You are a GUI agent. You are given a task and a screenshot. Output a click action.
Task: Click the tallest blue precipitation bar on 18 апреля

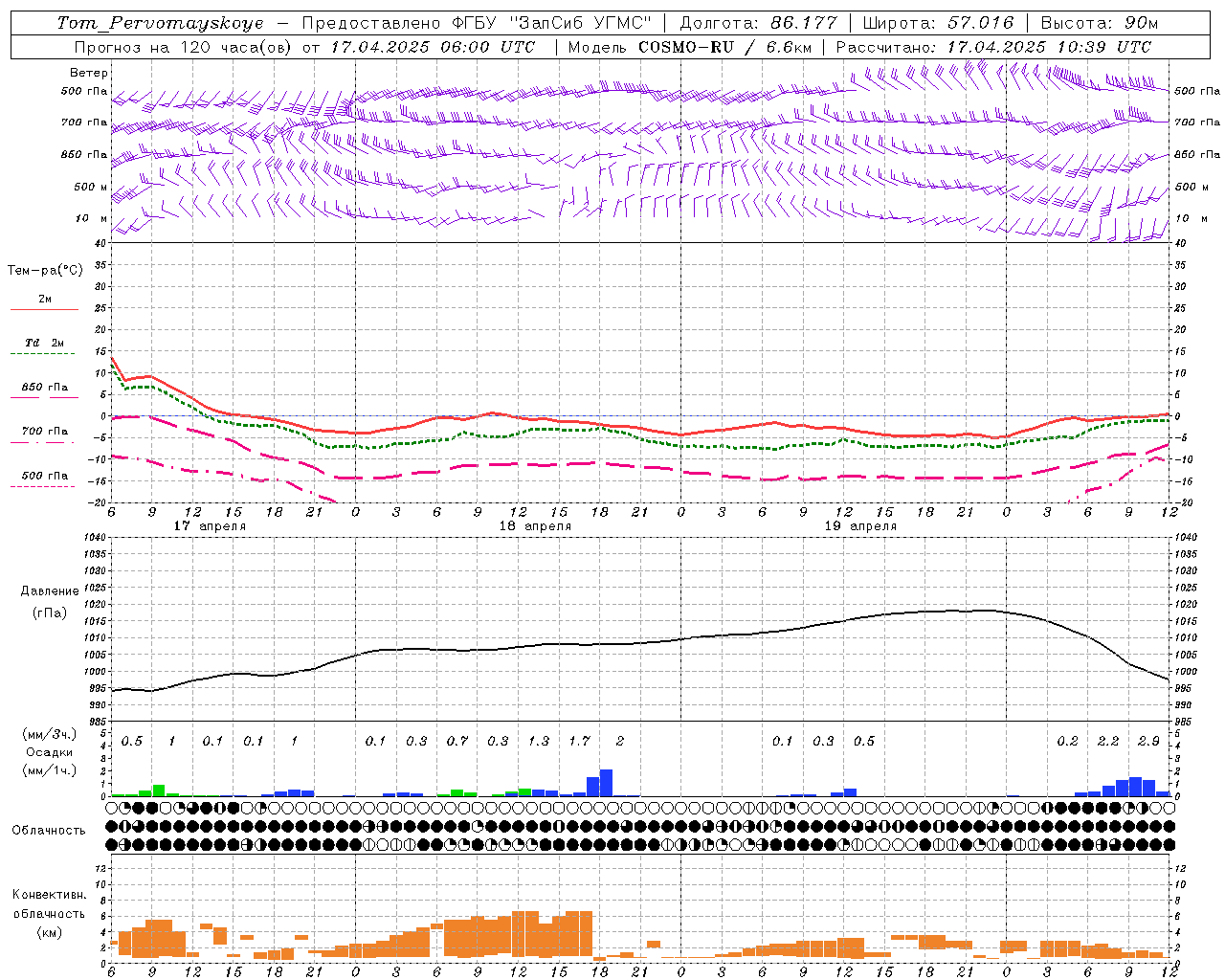click(606, 783)
